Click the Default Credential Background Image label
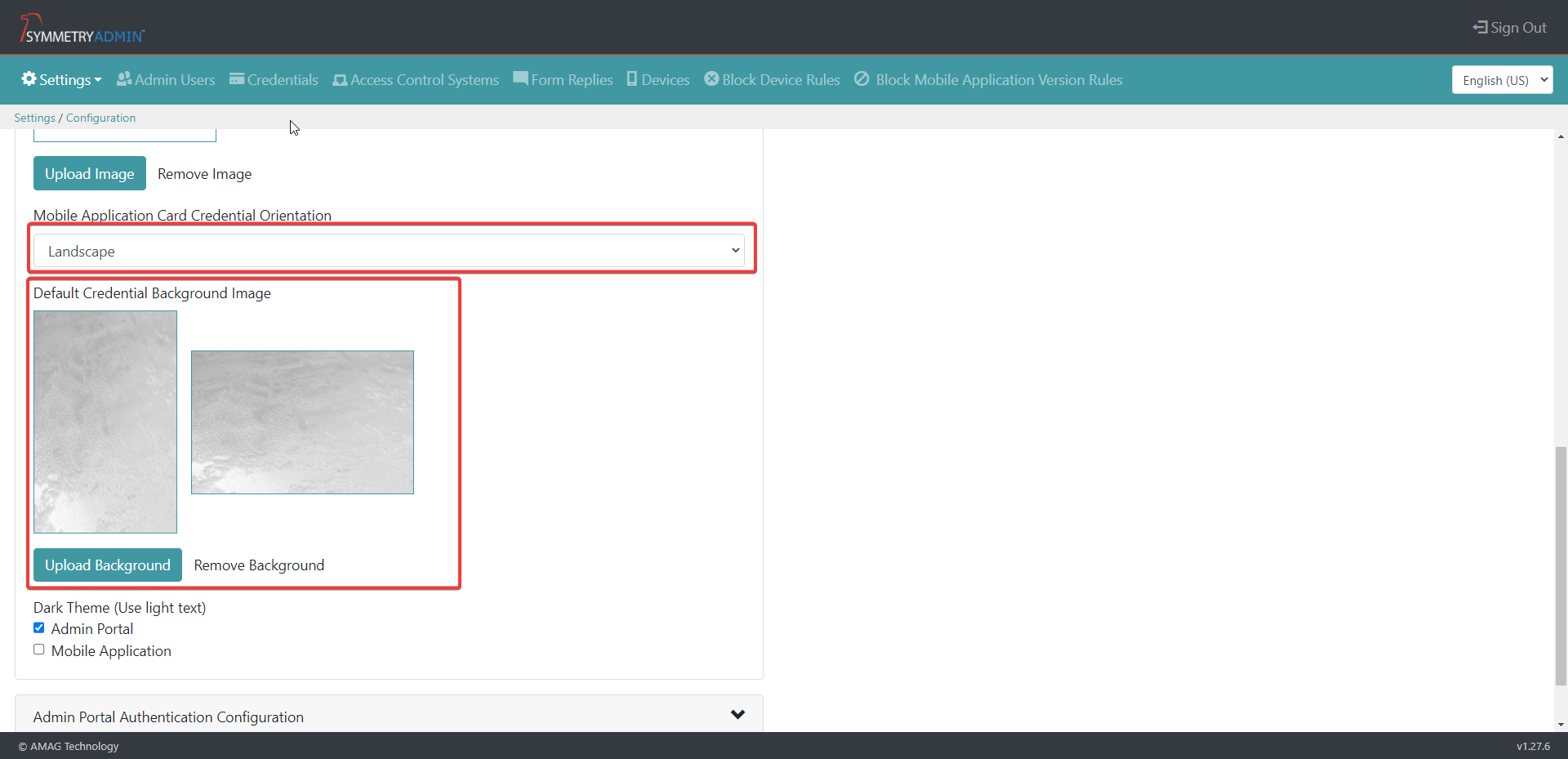This screenshot has width=1568, height=759. [152, 293]
